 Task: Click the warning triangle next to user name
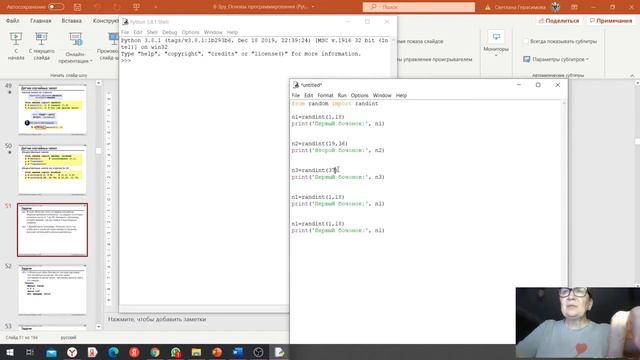coord(488,7)
